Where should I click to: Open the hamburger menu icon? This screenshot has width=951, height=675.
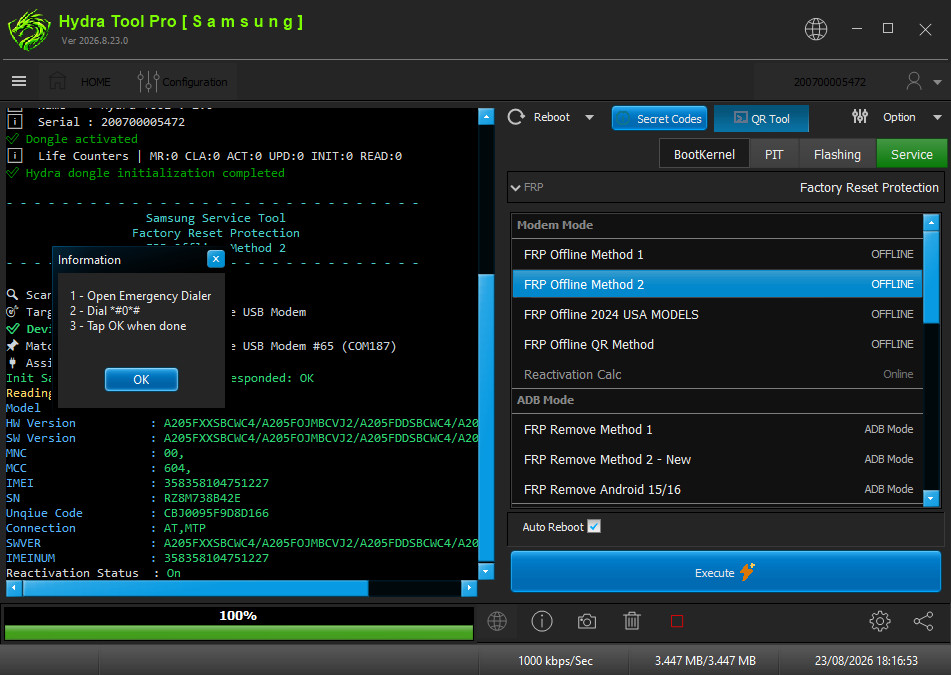click(19, 81)
